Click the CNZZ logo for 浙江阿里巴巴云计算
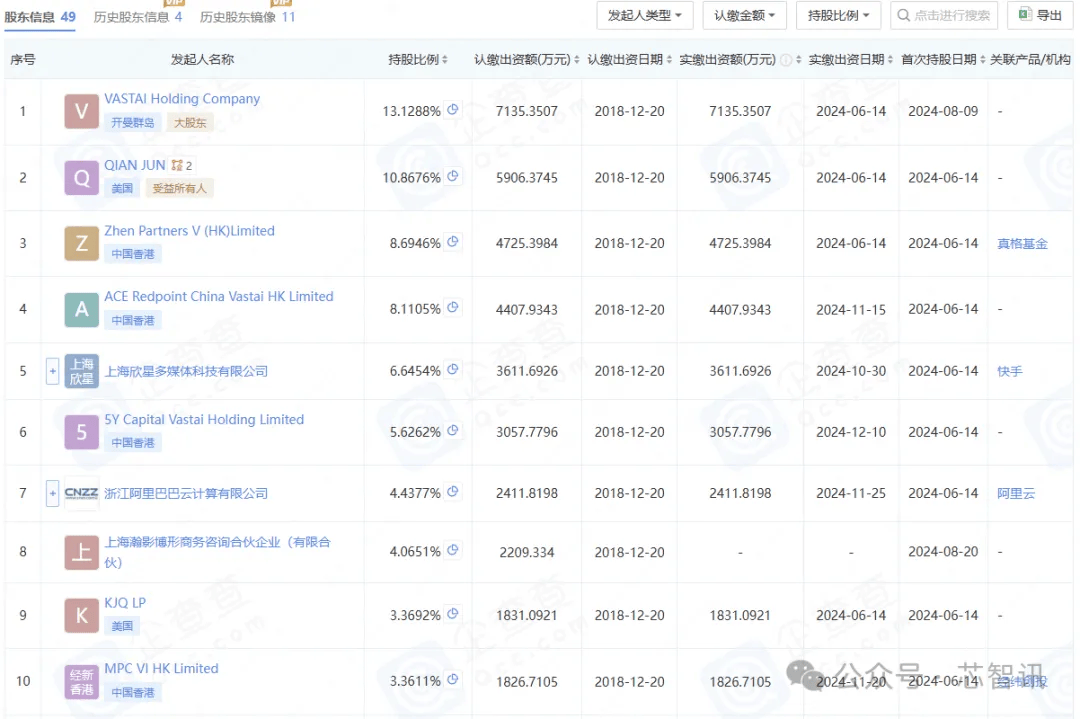 pyautogui.click(x=81, y=493)
